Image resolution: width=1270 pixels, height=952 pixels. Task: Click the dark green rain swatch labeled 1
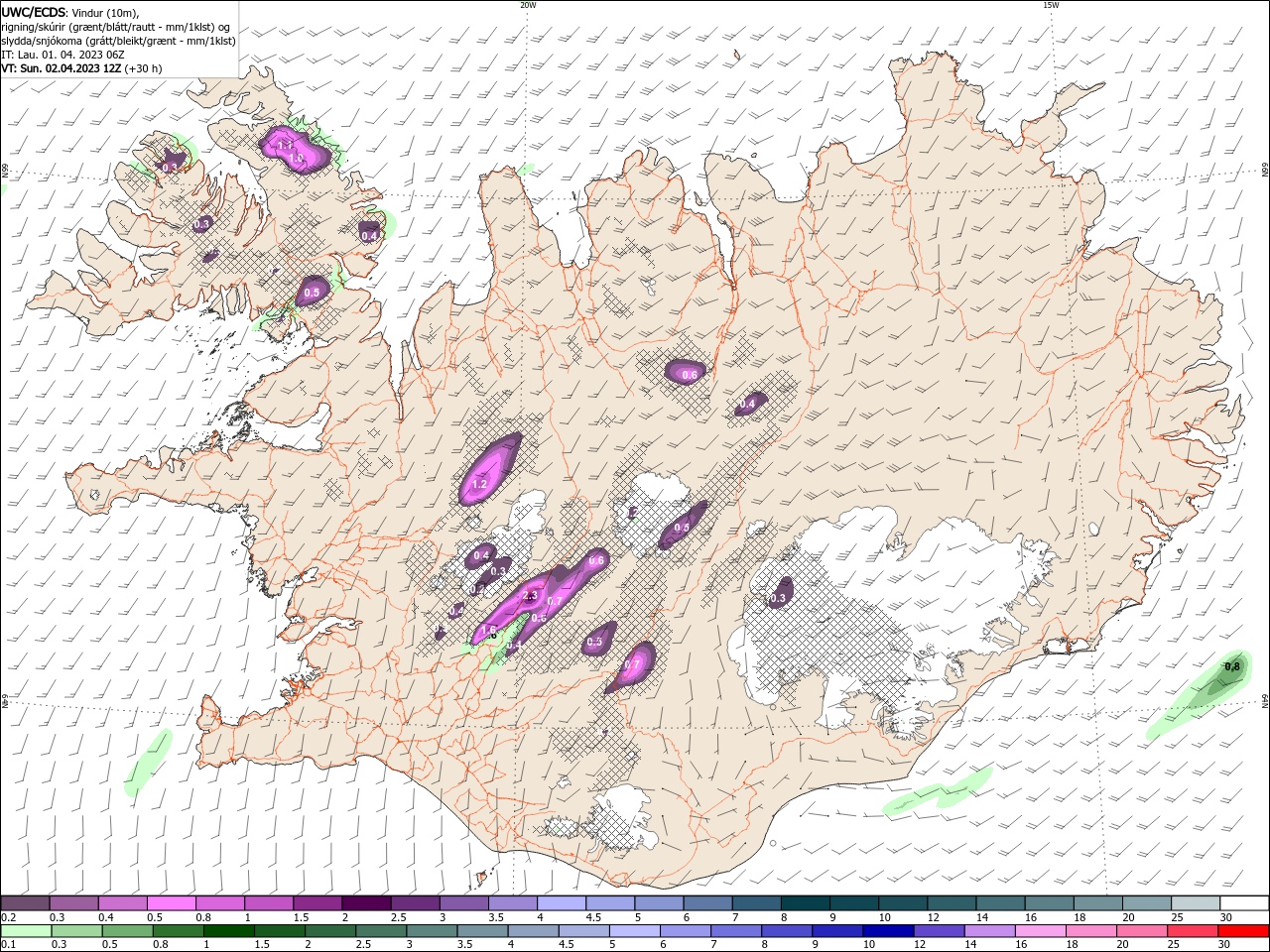point(228,931)
